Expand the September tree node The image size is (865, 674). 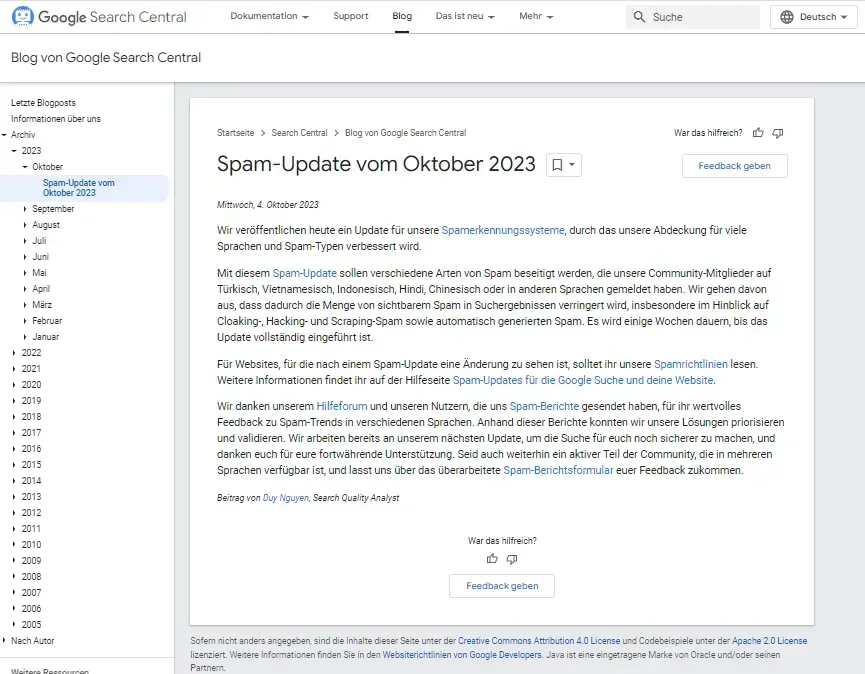point(25,208)
